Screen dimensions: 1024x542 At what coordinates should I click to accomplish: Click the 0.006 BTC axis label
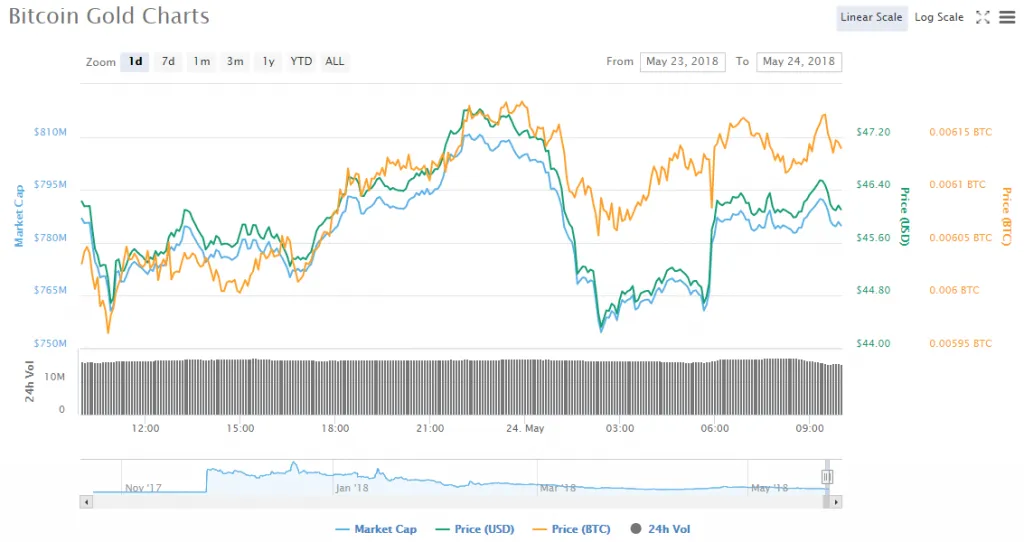pos(954,290)
